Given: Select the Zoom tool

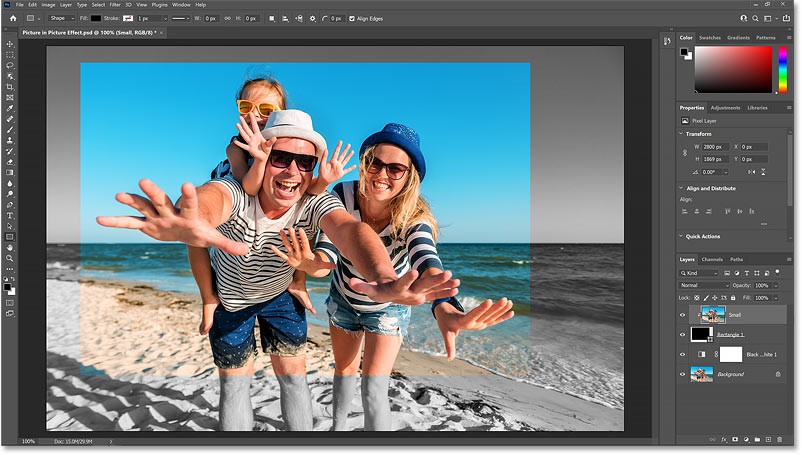Looking at the screenshot, I should tap(10, 258).
